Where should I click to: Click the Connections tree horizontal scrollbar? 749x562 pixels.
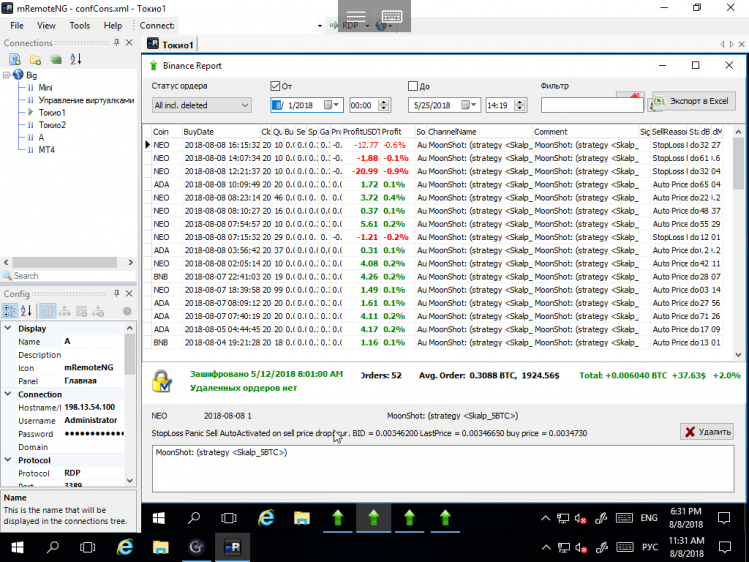coord(68,262)
